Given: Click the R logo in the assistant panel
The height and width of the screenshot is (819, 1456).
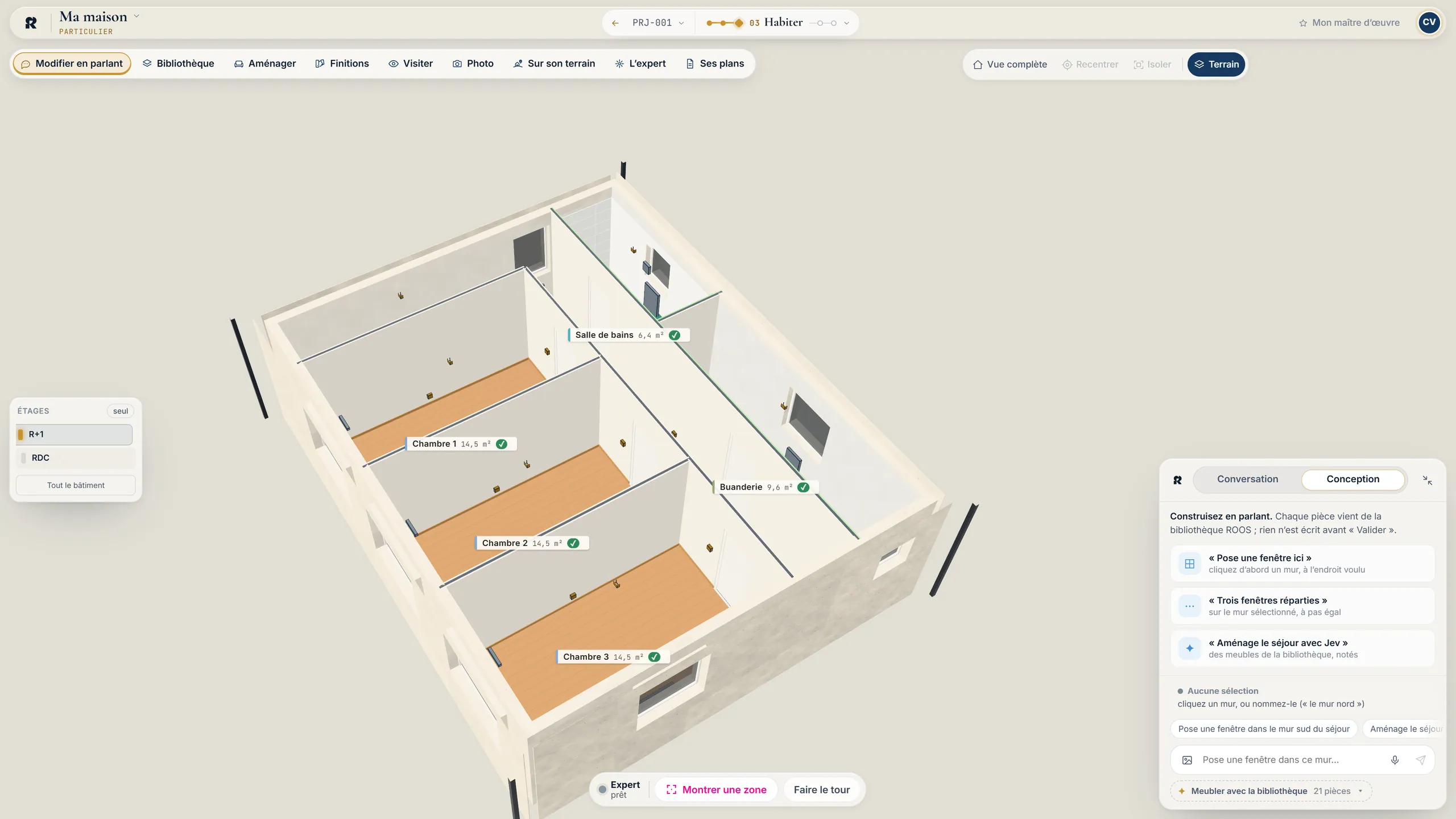Looking at the screenshot, I should (1177, 480).
